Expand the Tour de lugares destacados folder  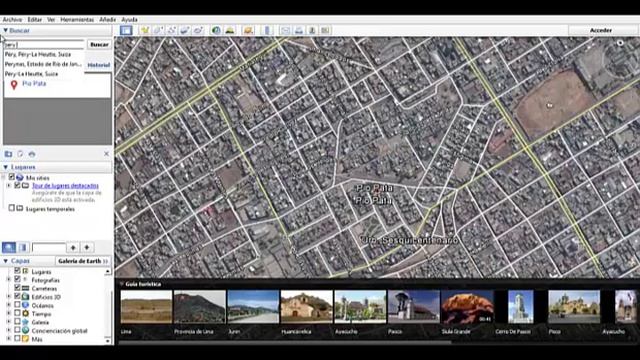click(x=9, y=186)
